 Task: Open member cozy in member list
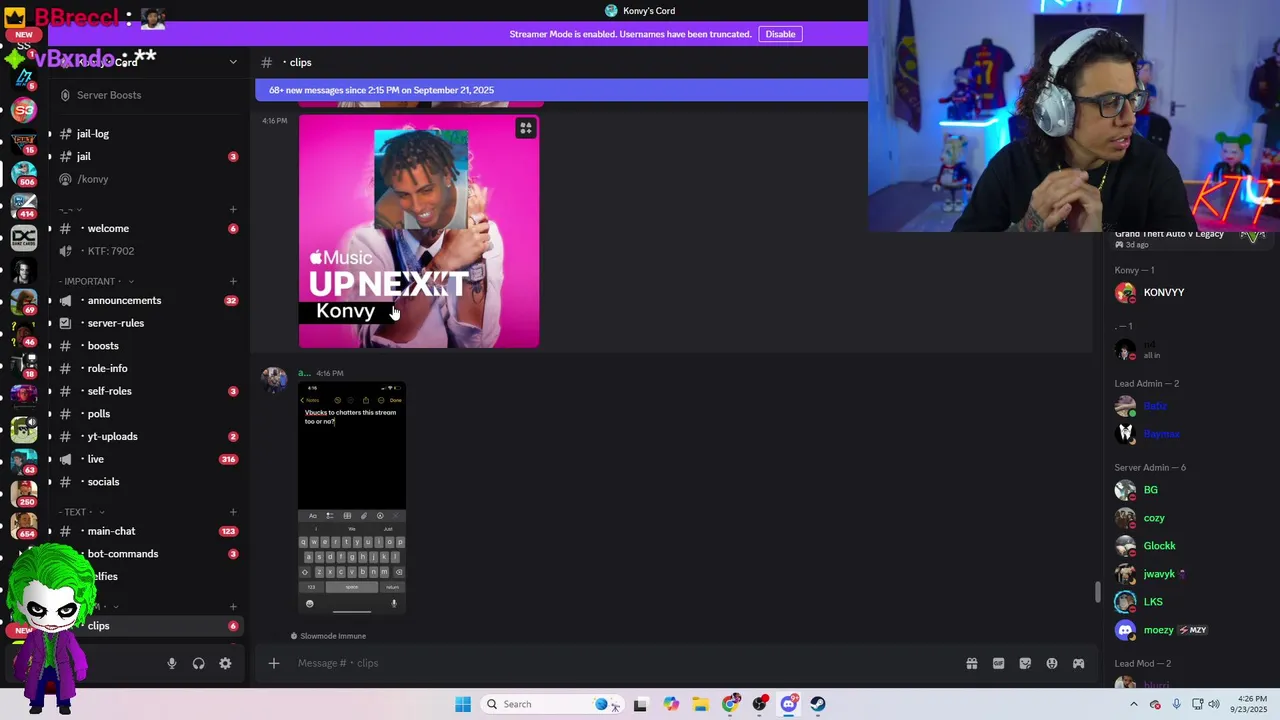(1190, 518)
